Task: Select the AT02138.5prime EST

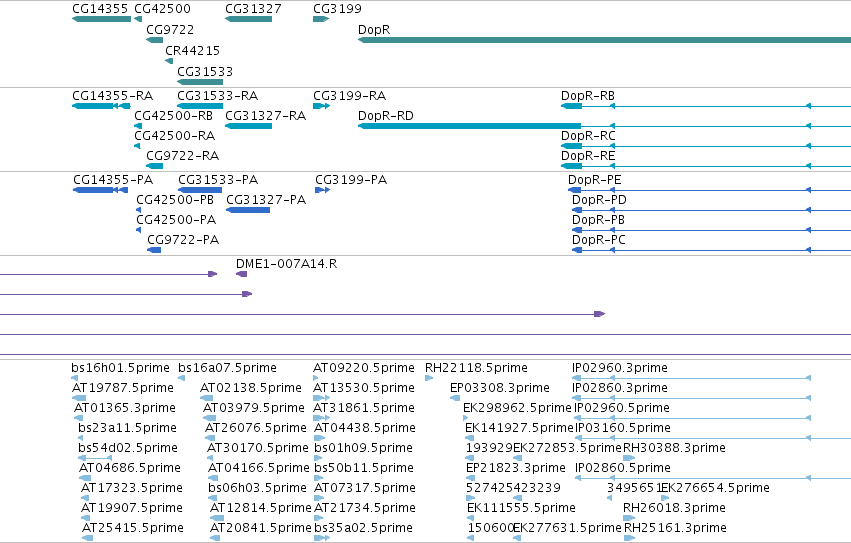Action: pyautogui.click(x=207, y=398)
